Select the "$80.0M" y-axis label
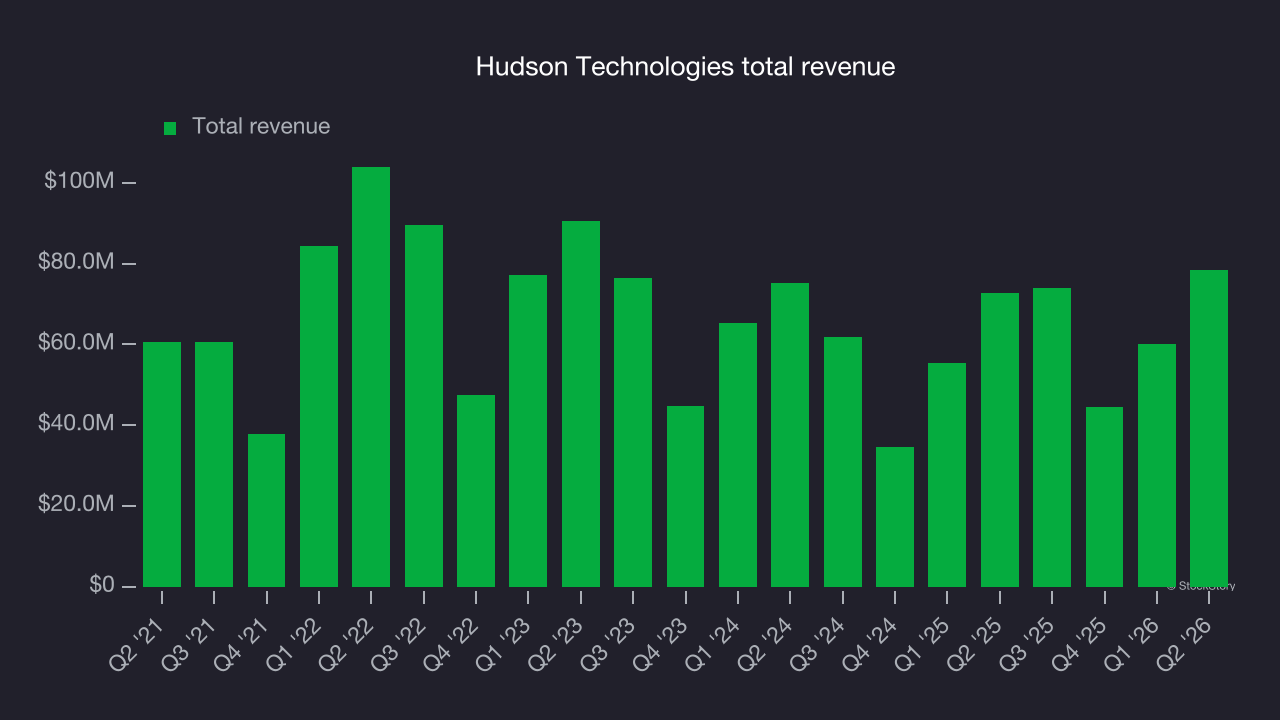 pyautogui.click(x=76, y=263)
